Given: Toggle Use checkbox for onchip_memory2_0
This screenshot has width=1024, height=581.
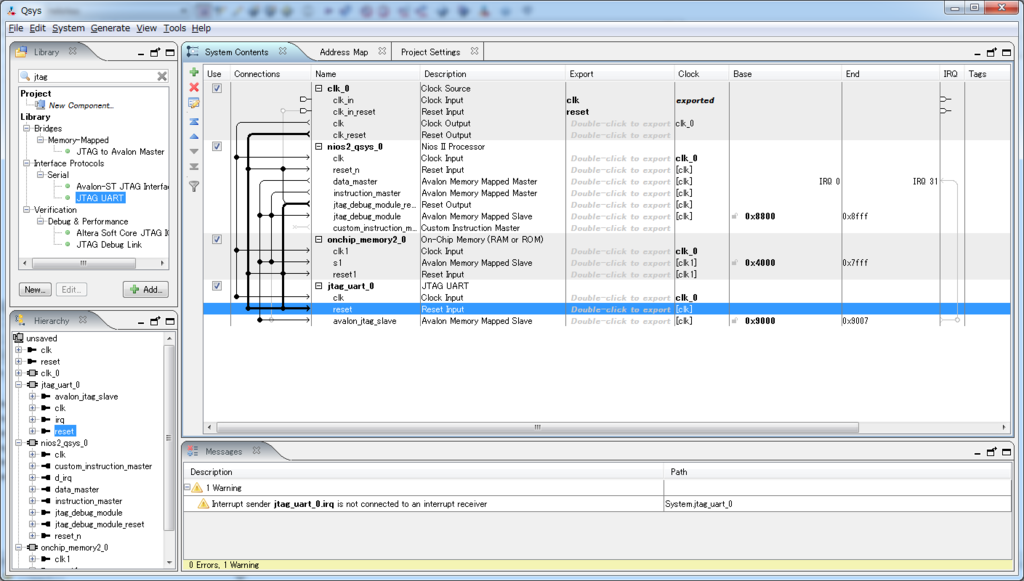Looking at the screenshot, I should click(217, 240).
